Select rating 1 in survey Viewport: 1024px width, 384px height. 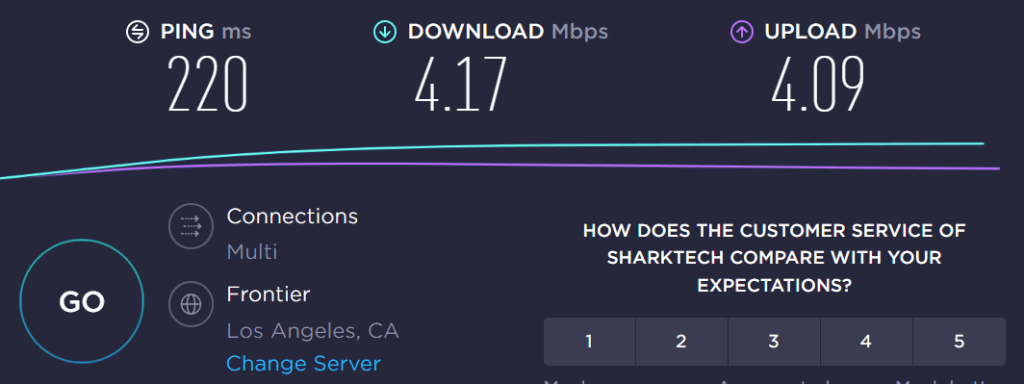(589, 342)
